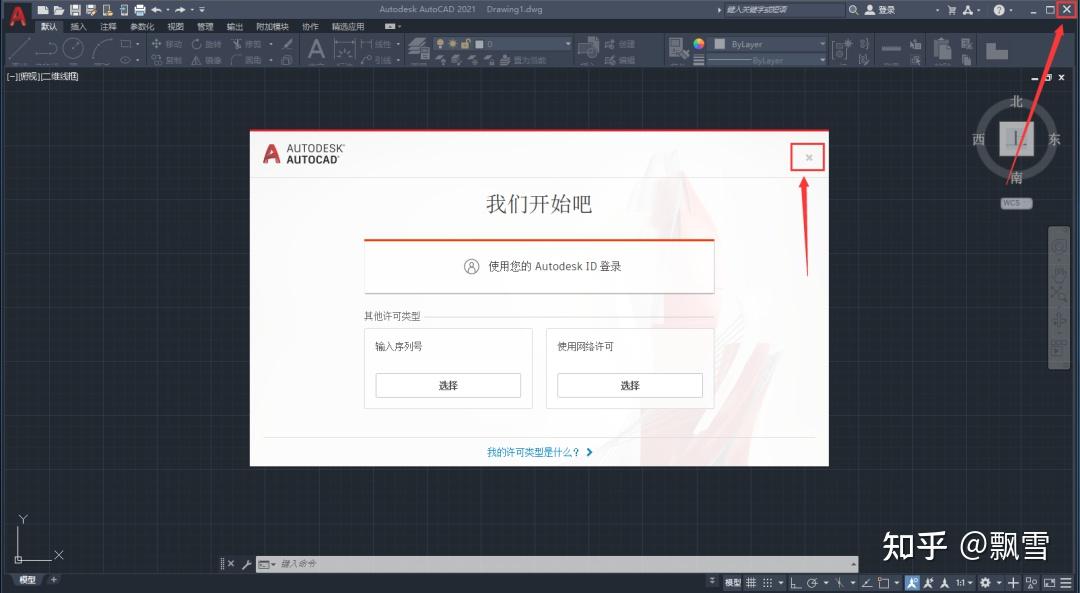Toggle grid display in the status bar
The image size is (1080, 593).
(751, 581)
